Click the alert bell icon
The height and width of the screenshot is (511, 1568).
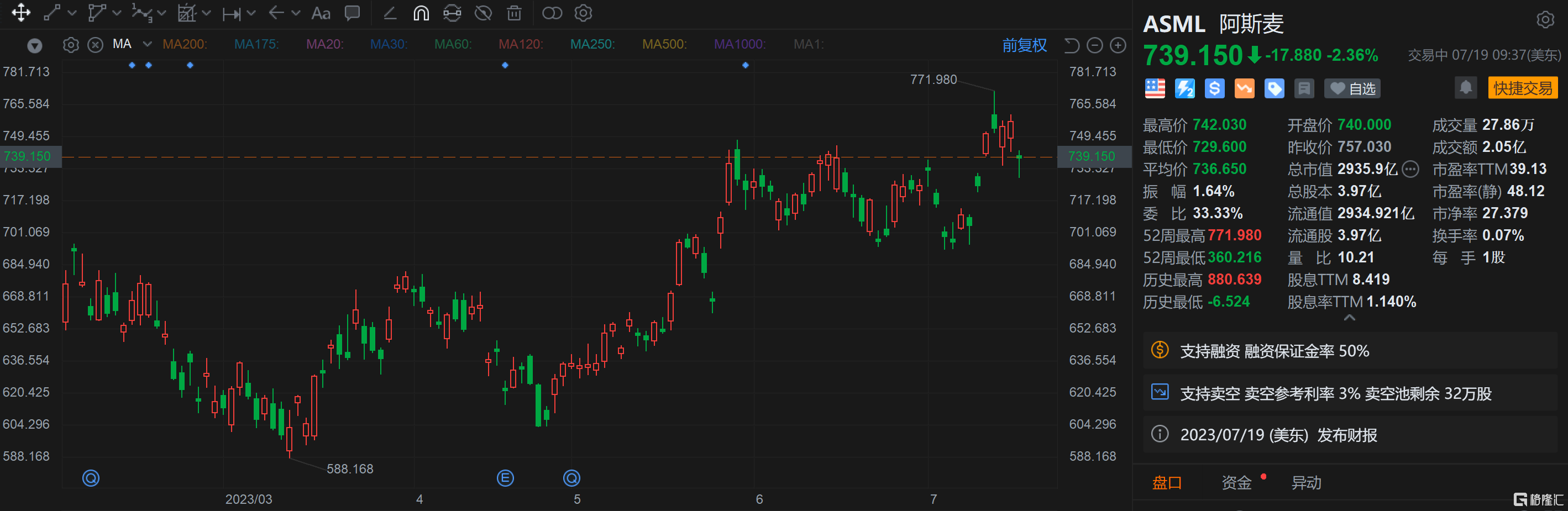click(x=1466, y=88)
